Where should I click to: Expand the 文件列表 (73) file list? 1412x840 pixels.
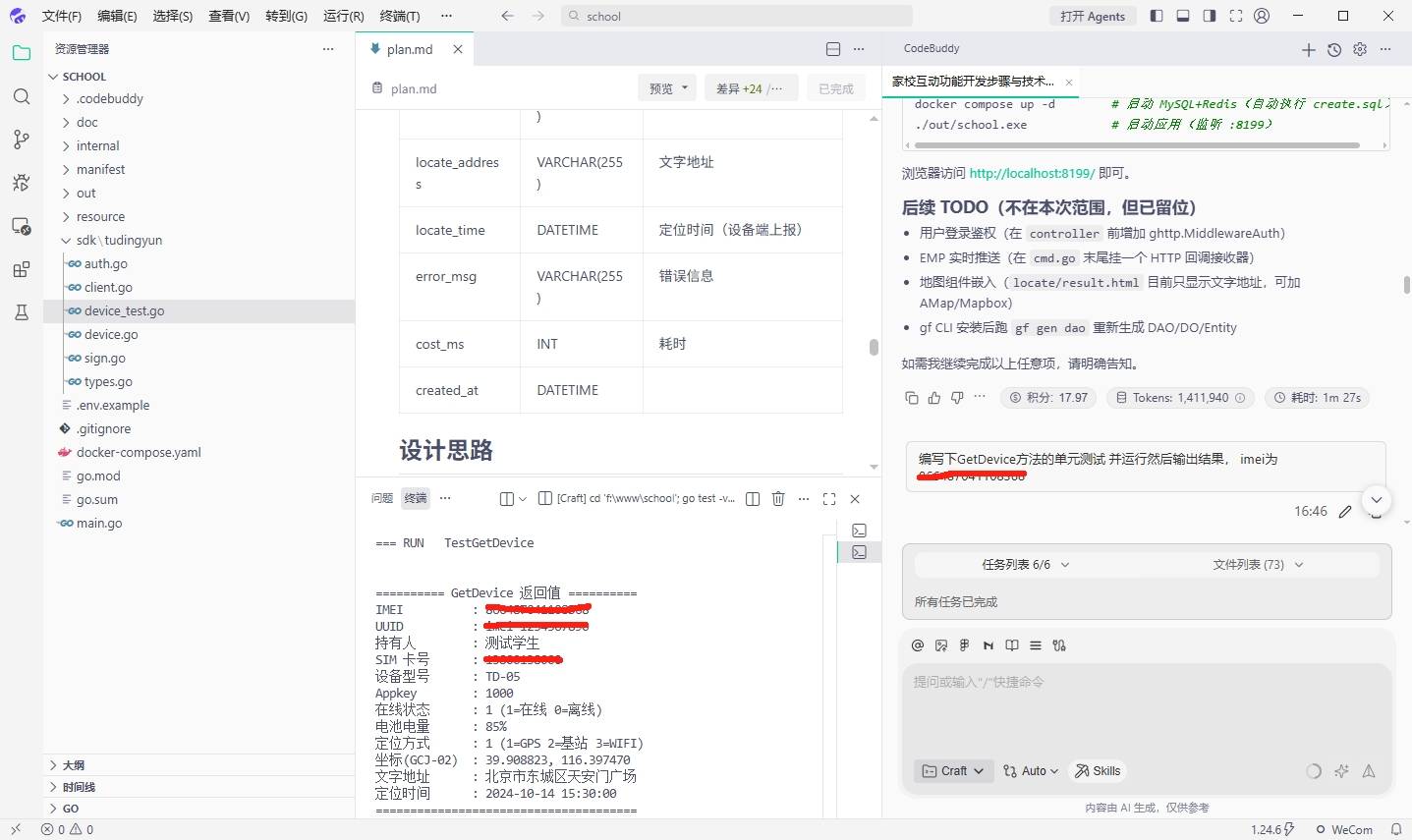click(1258, 565)
